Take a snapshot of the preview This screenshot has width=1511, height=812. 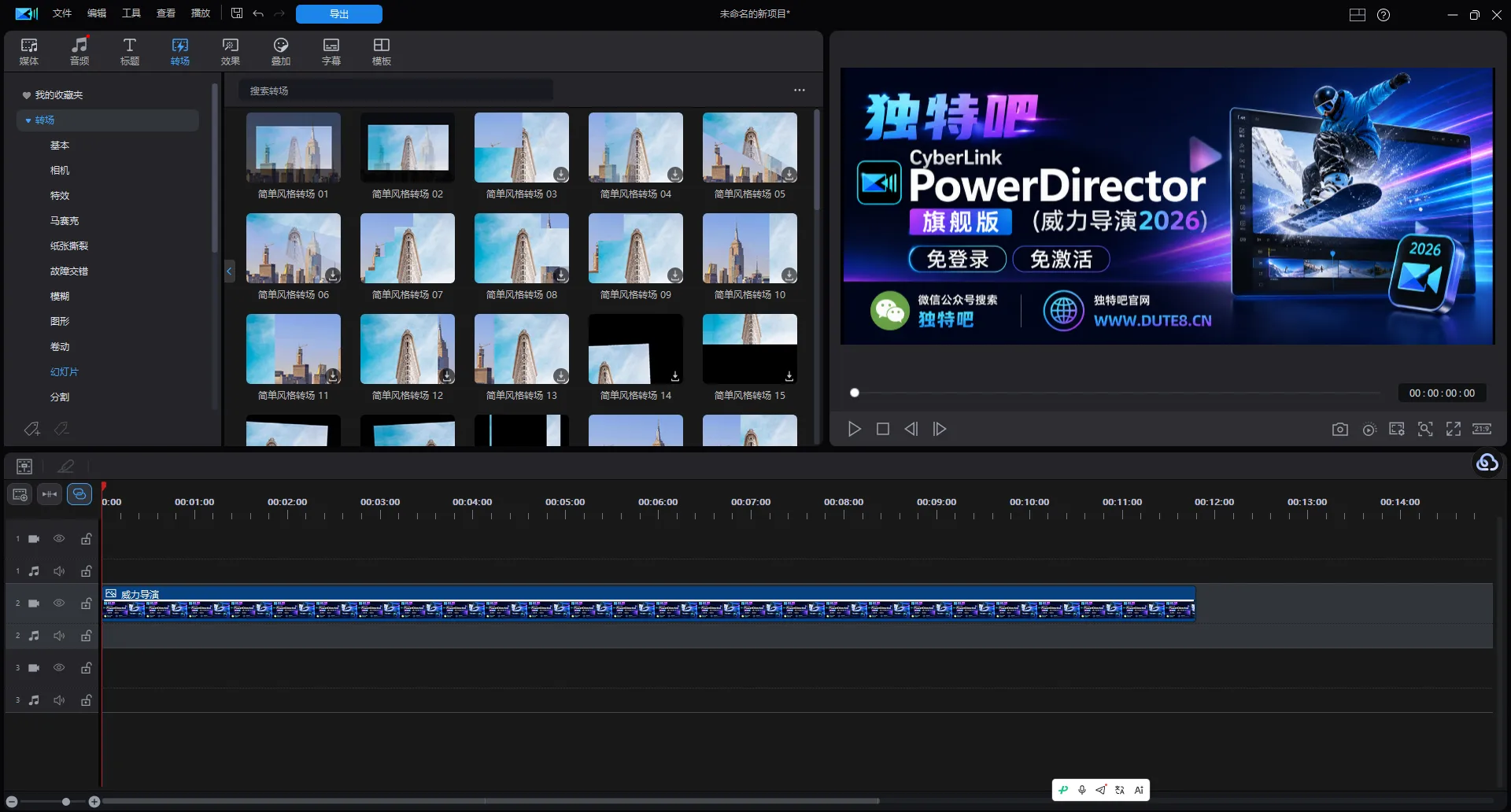(x=1340, y=429)
